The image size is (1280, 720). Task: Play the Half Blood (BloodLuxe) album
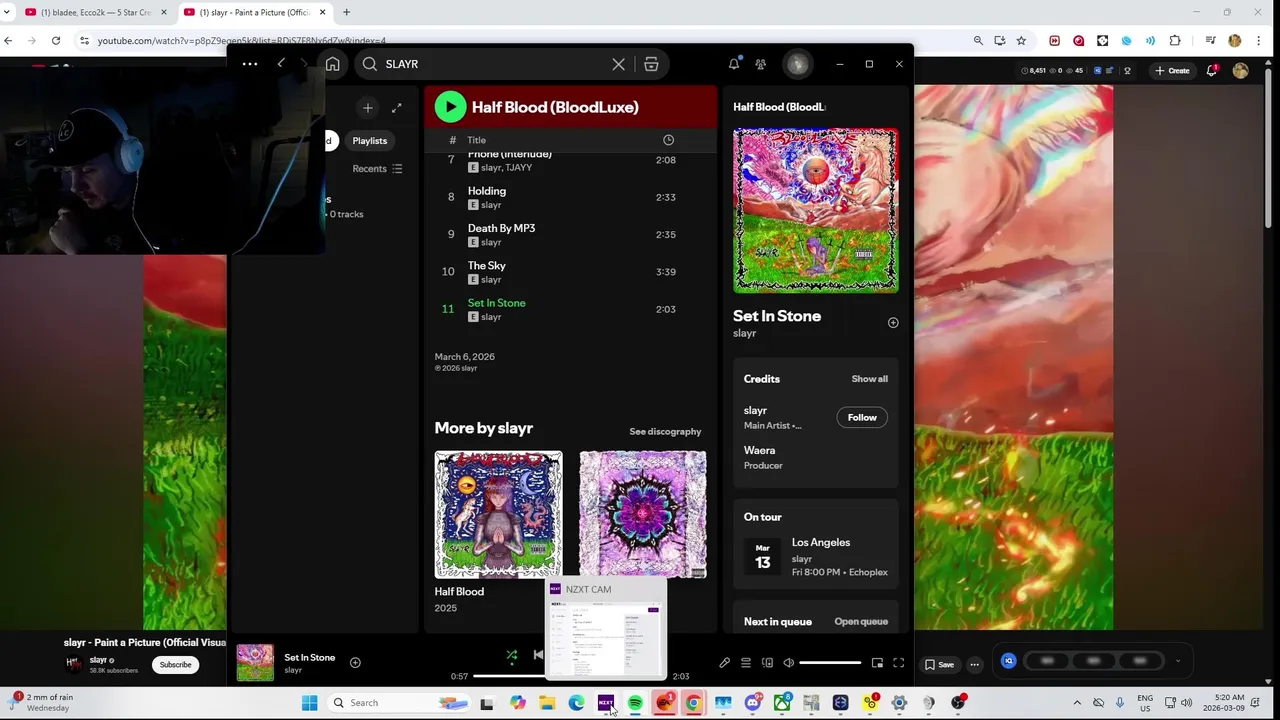click(x=450, y=107)
